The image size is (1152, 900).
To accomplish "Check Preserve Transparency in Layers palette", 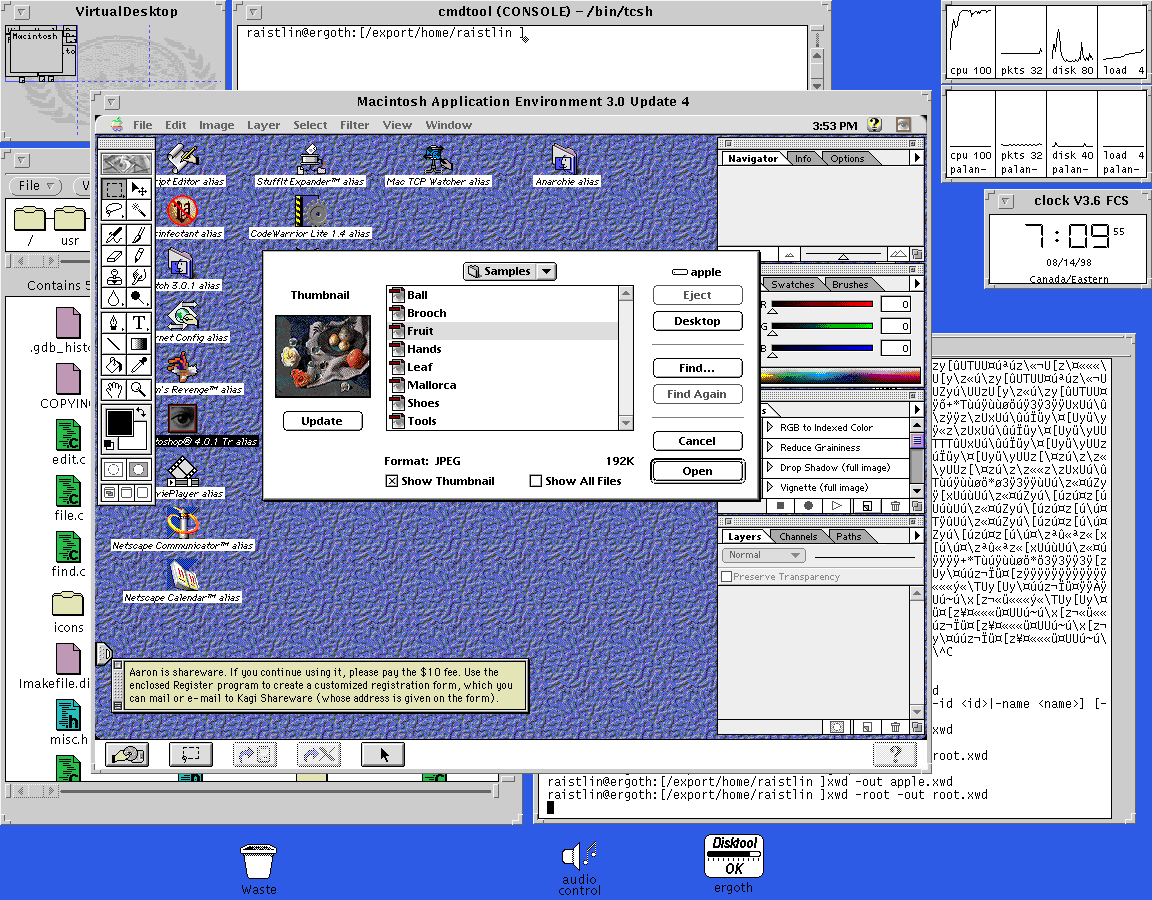I will pos(727,577).
